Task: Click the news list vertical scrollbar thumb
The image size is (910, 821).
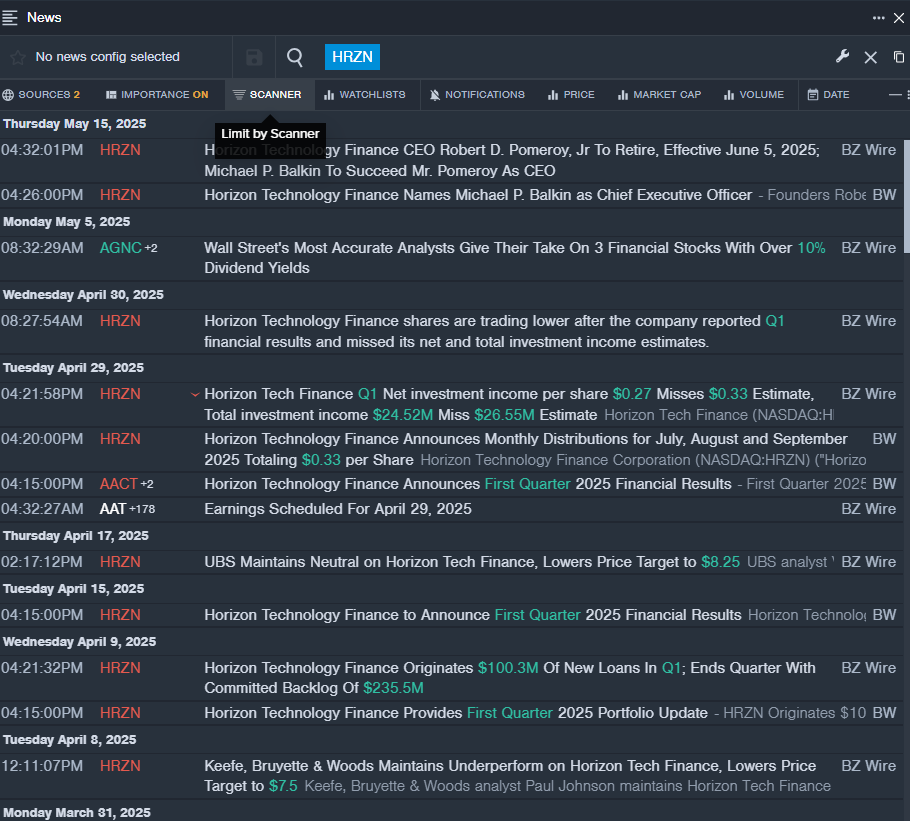Action: coord(907,196)
